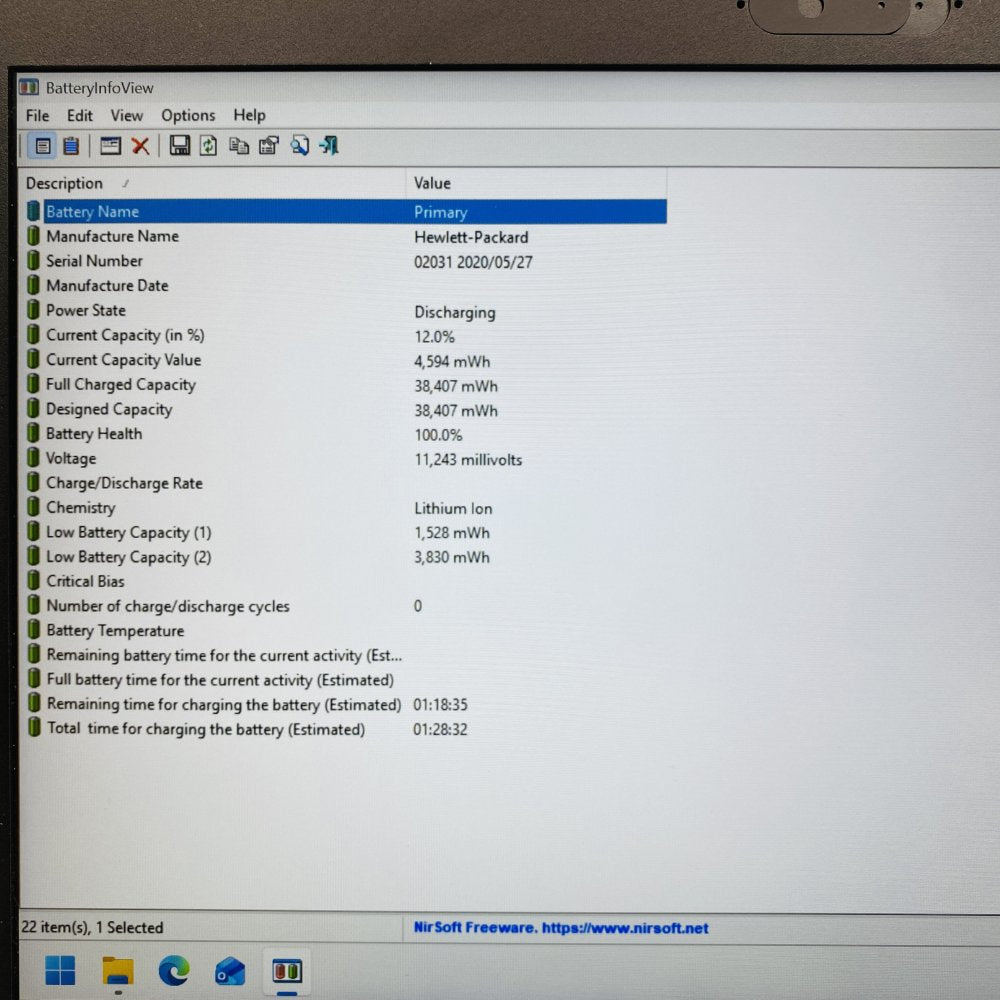The height and width of the screenshot is (1000, 1000).
Task: Click the Copy Selected Items icon
Action: pyautogui.click(x=239, y=146)
